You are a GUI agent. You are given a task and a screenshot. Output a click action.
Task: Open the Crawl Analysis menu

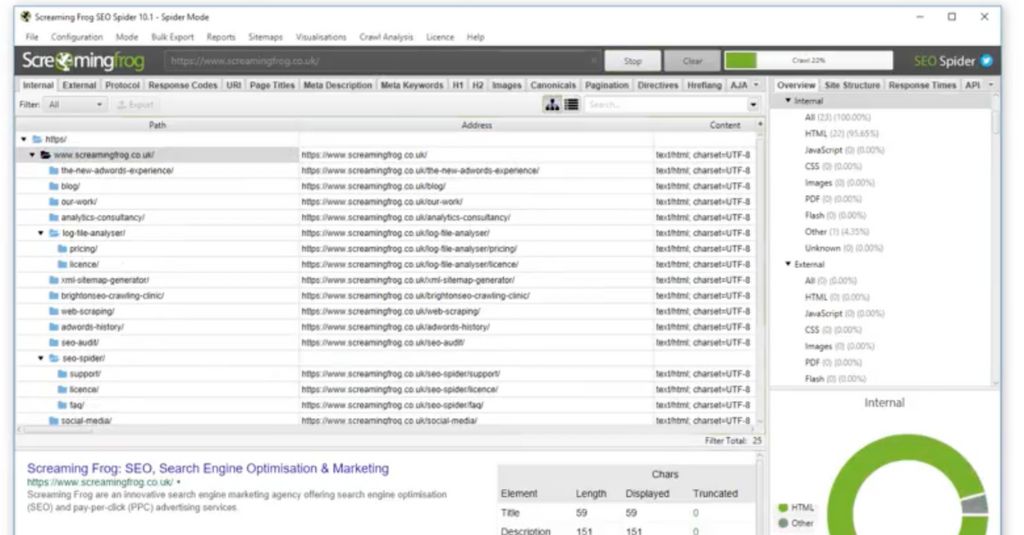tap(386, 37)
